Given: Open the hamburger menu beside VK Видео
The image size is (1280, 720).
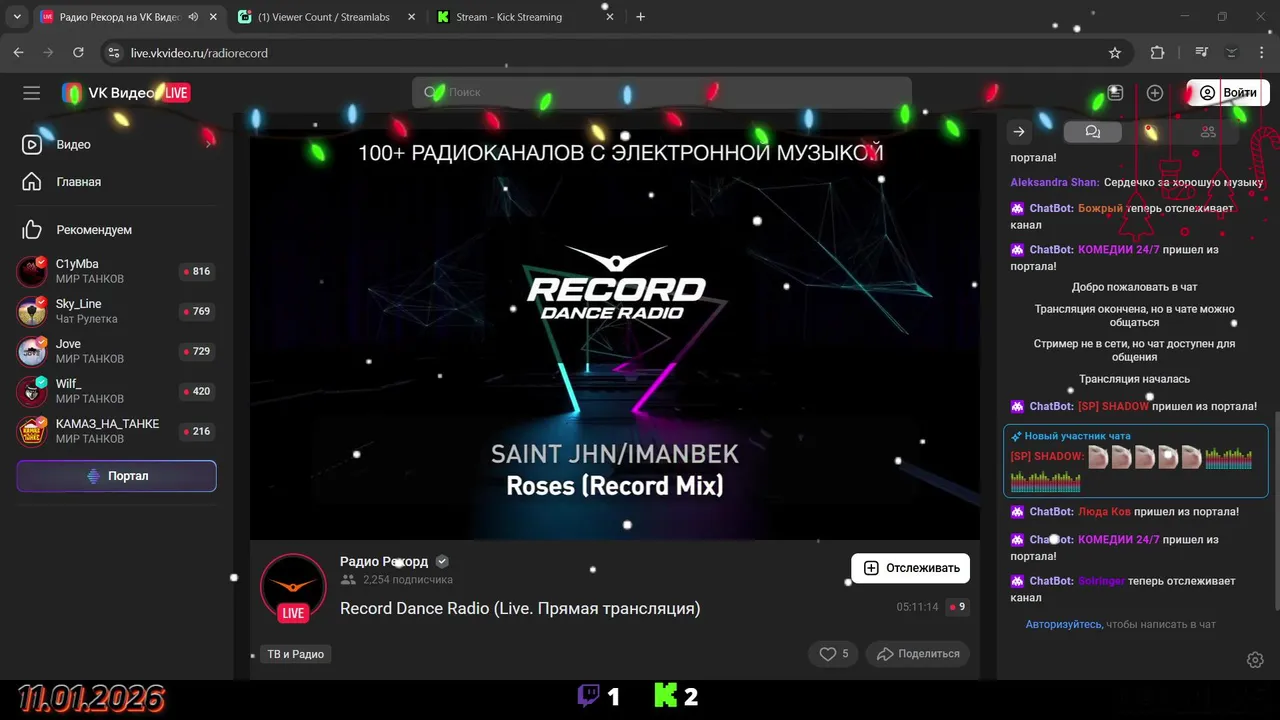Looking at the screenshot, I should point(32,93).
